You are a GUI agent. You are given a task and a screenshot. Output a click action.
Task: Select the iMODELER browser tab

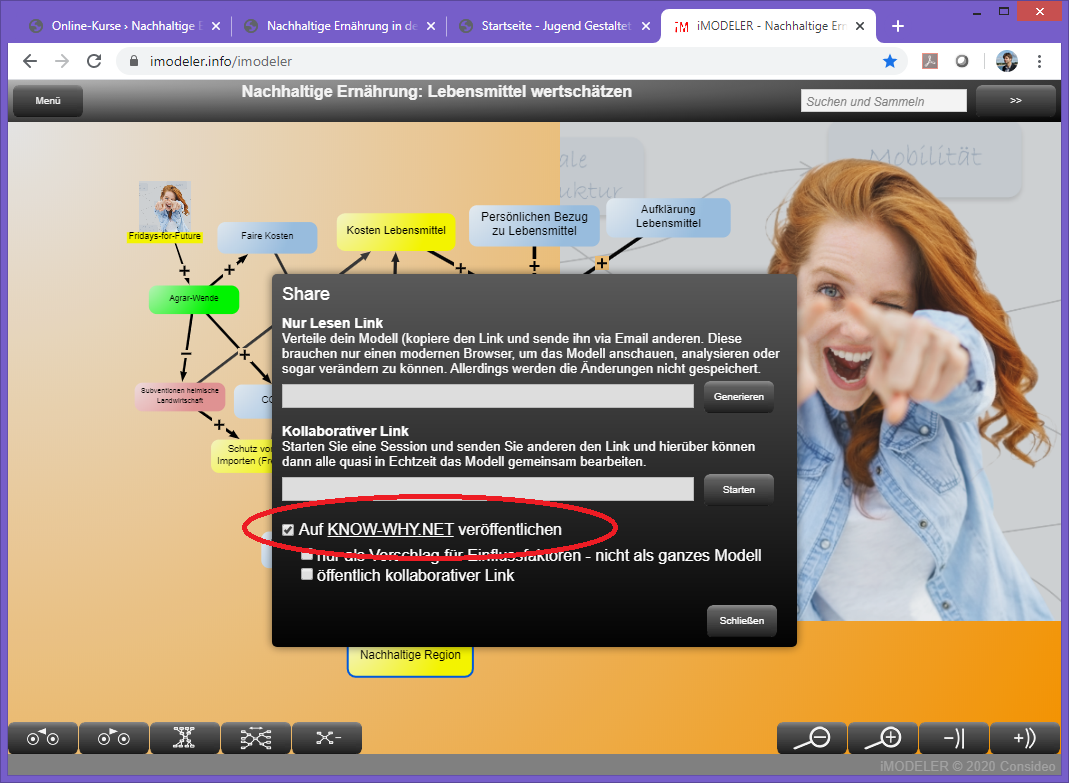pyautogui.click(x=769, y=26)
